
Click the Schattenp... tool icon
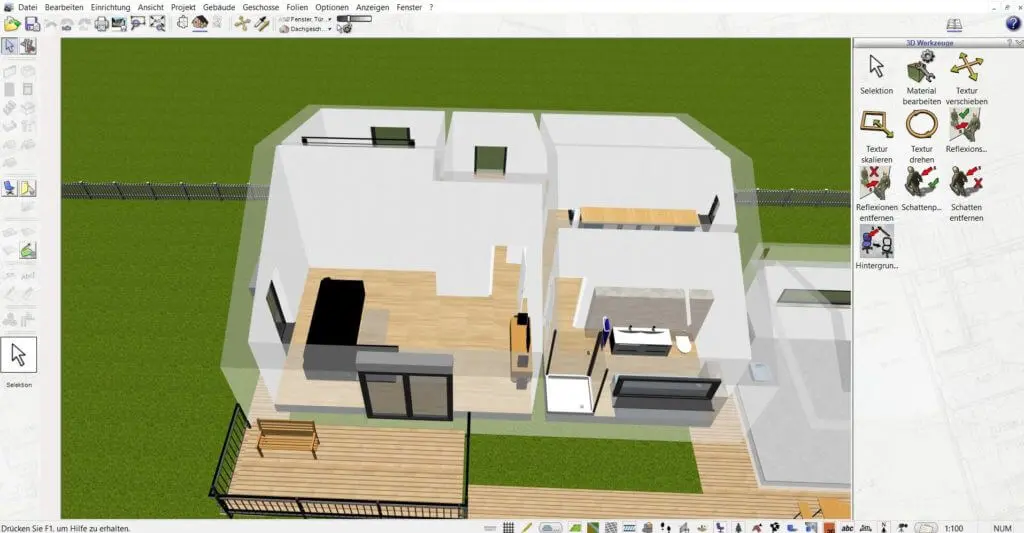[921, 188]
